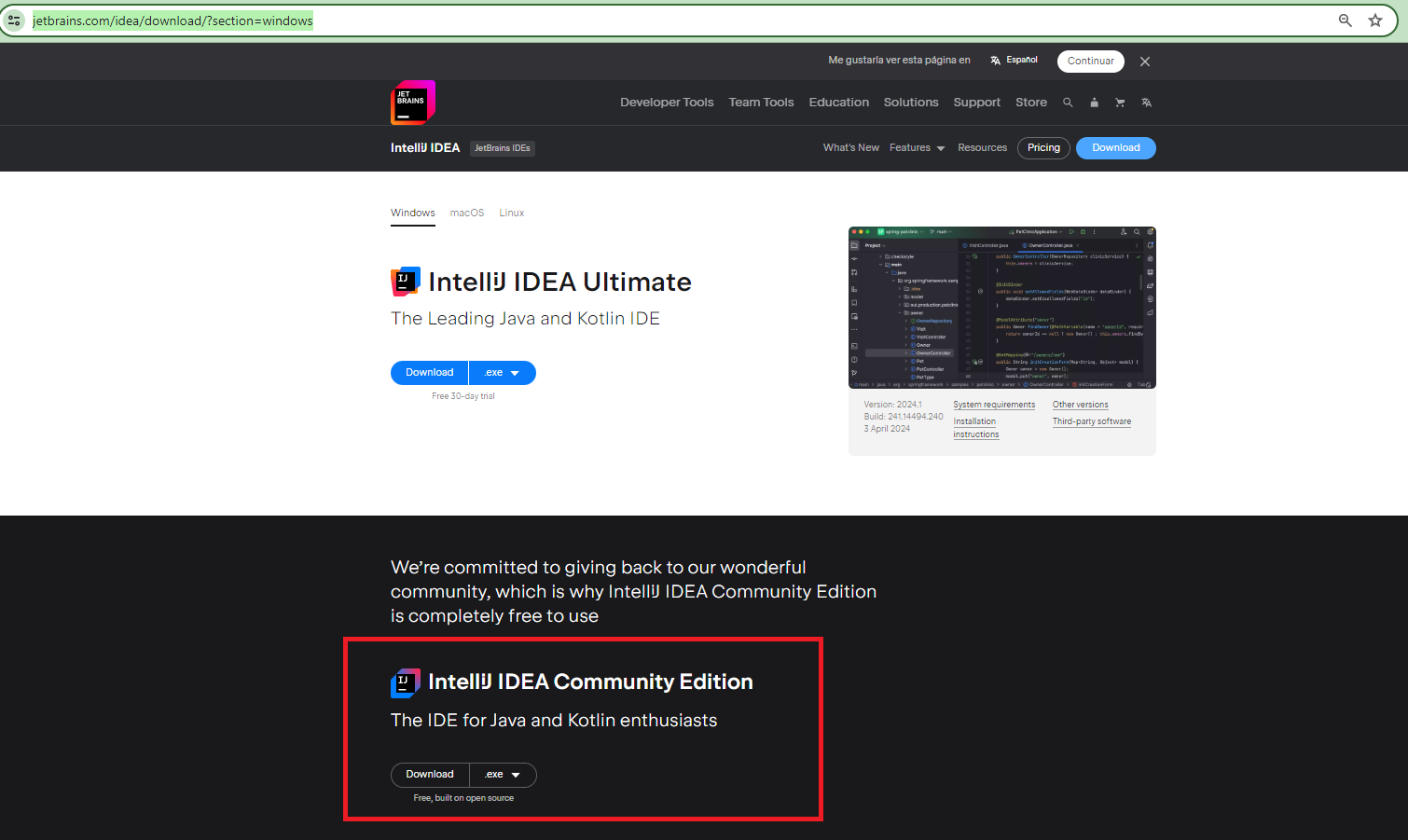Click the JetBrains logo
1408x840 pixels.
pos(413,103)
